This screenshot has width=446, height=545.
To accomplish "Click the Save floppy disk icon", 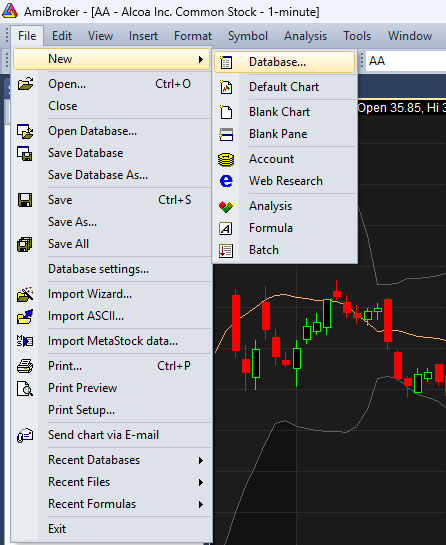I will [25, 200].
